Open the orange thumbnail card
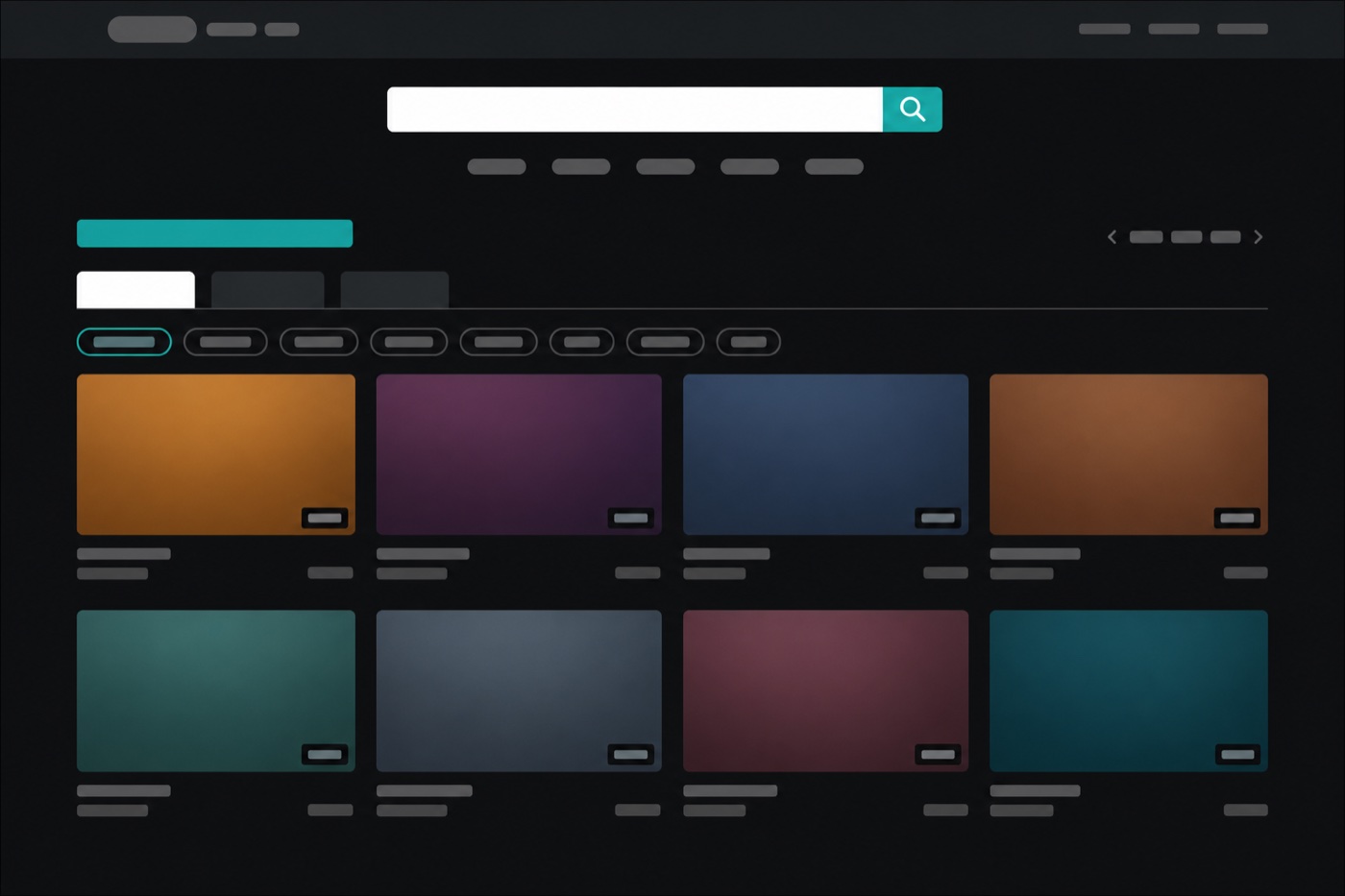Image resolution: width=1345 pixels, height=896 pixels. pyautogui.click(x=216, y=454)
